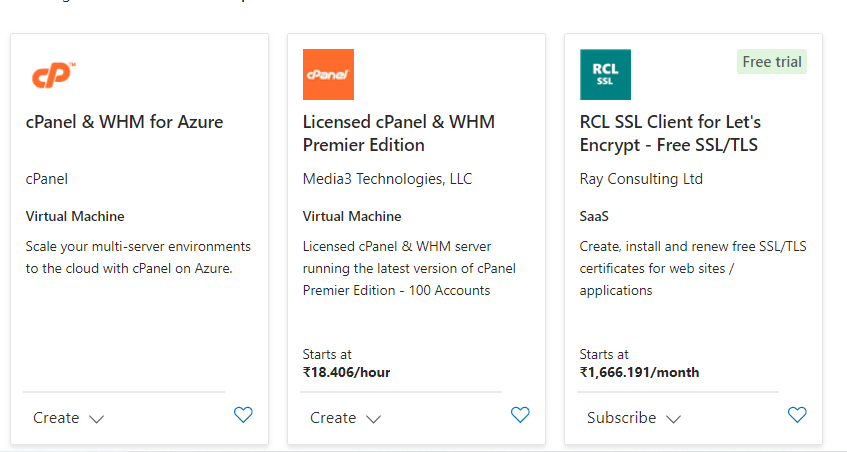The image size is (847, 452).
Task: Click the Free trial badge
Action: [x=772, y=62]
